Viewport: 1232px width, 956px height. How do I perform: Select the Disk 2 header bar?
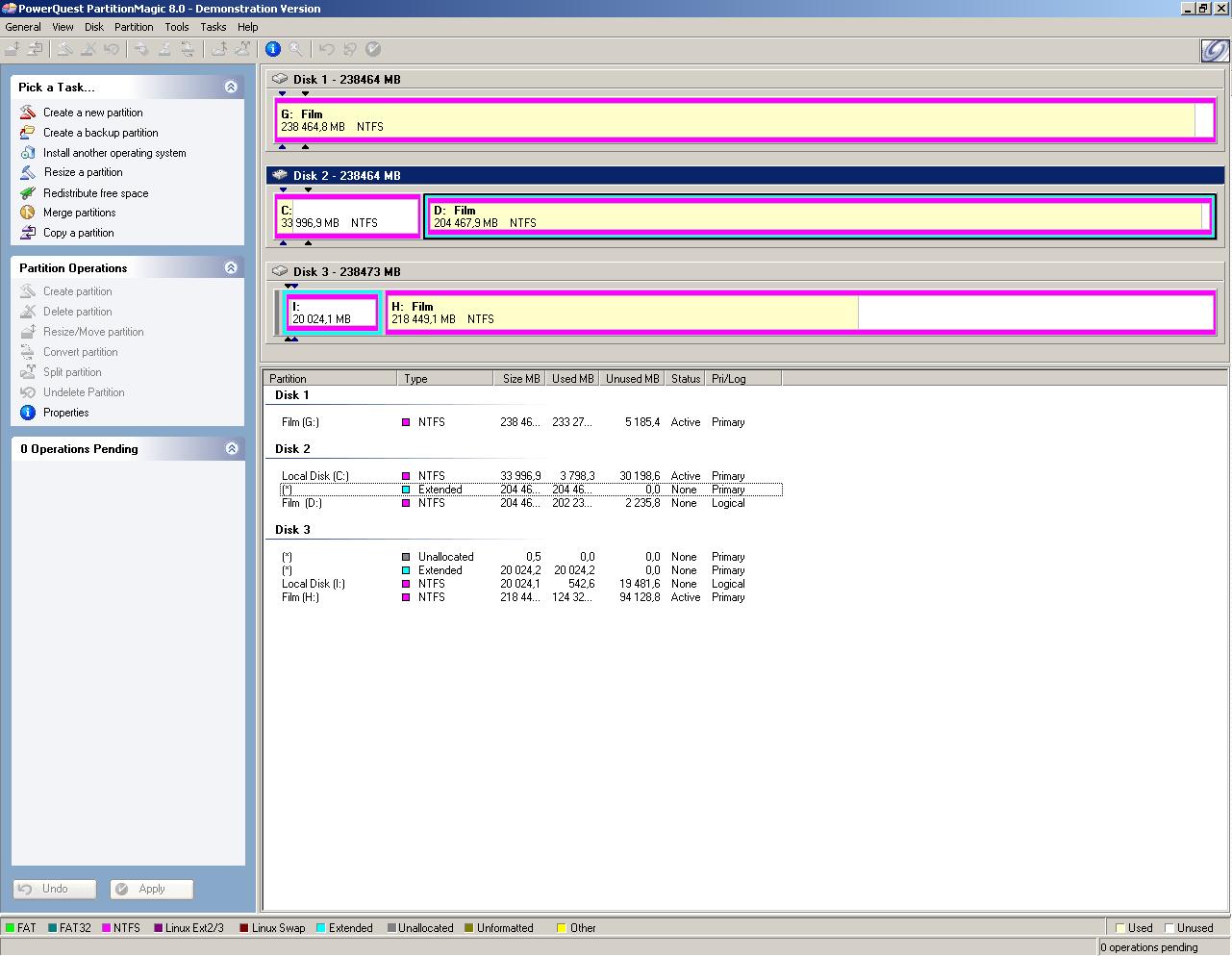click(x=745, y=175)
